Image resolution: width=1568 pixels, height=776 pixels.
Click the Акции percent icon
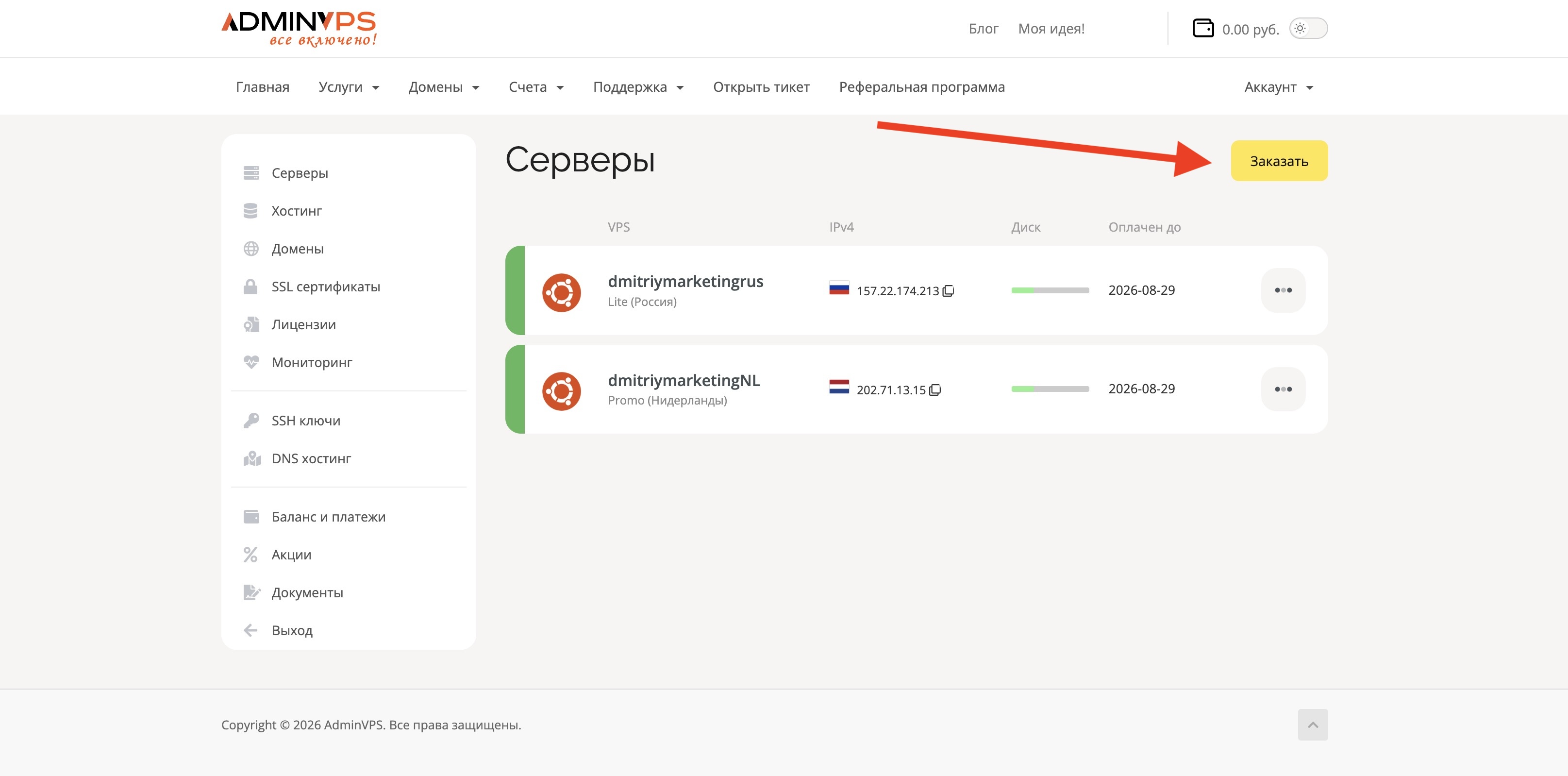click(250, 554)
